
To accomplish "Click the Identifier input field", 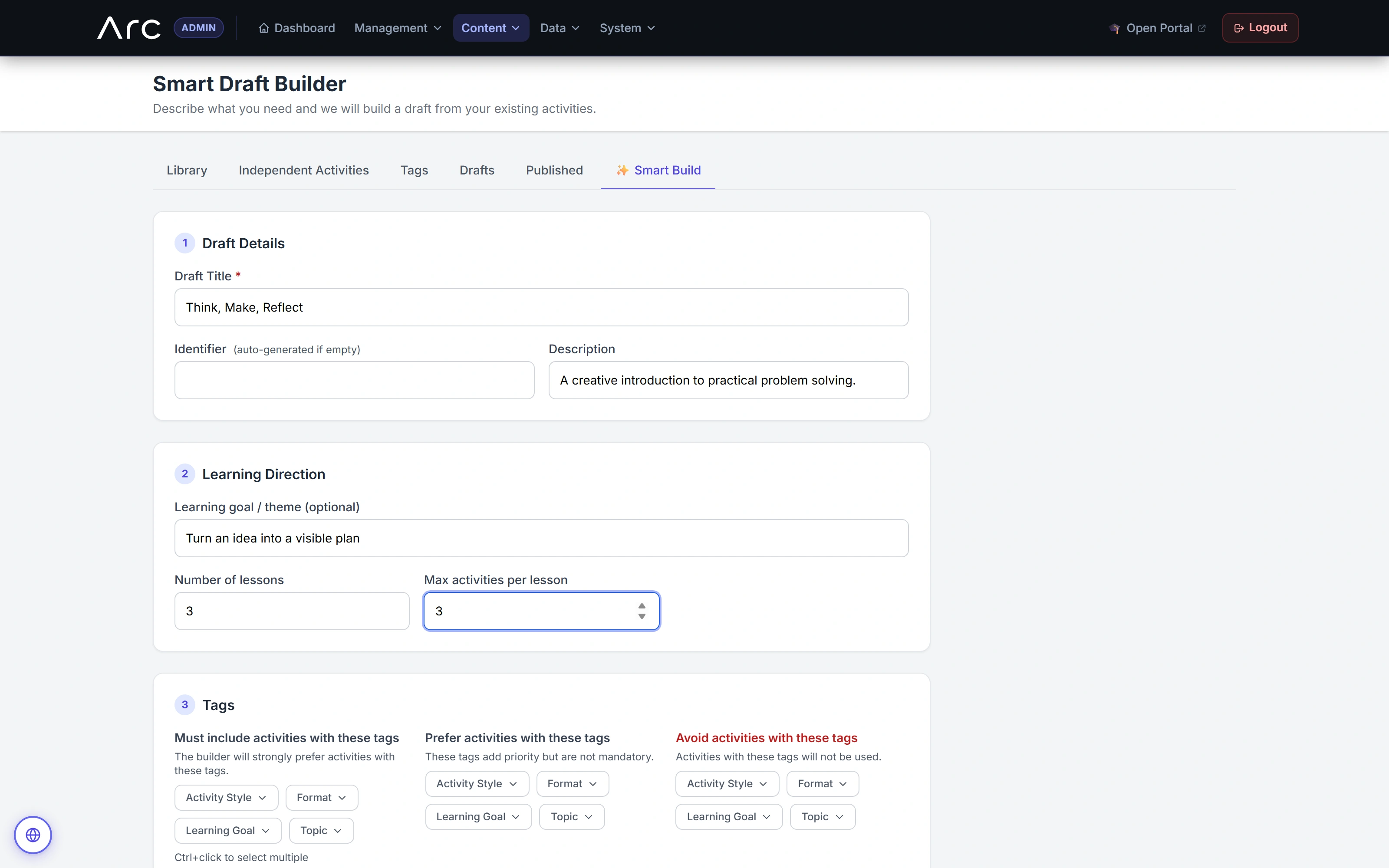I will pos(354,380).
